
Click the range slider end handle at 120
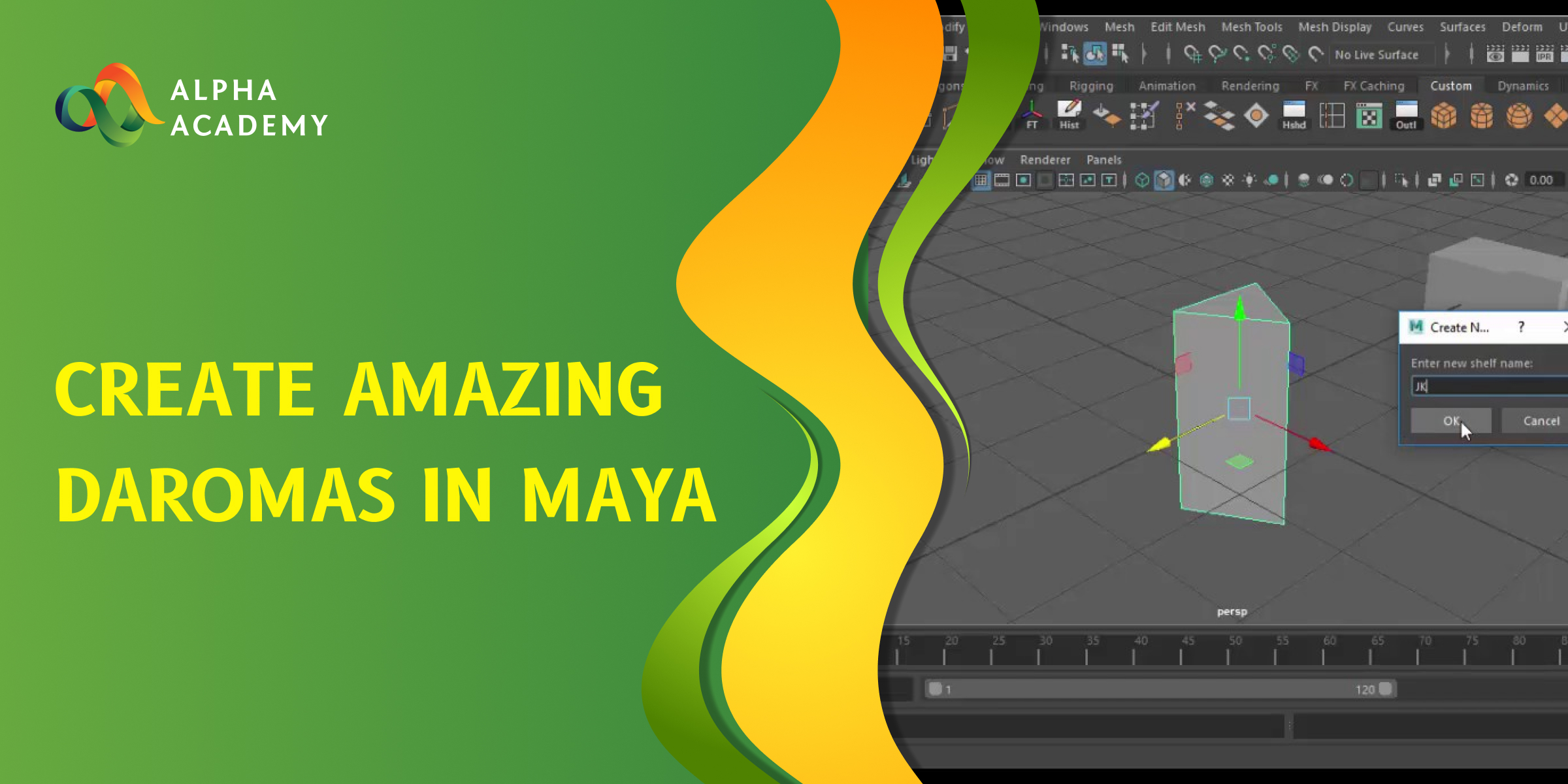click(x=1385, y=689)
